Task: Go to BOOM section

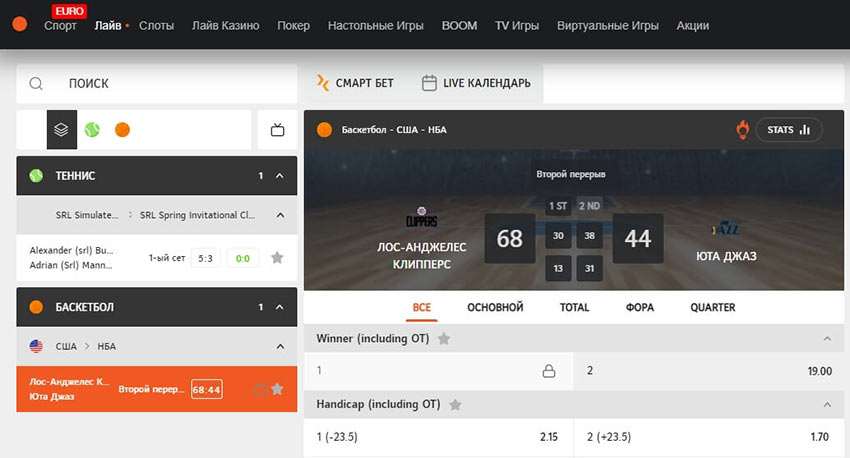Action: tap(459, 25)
